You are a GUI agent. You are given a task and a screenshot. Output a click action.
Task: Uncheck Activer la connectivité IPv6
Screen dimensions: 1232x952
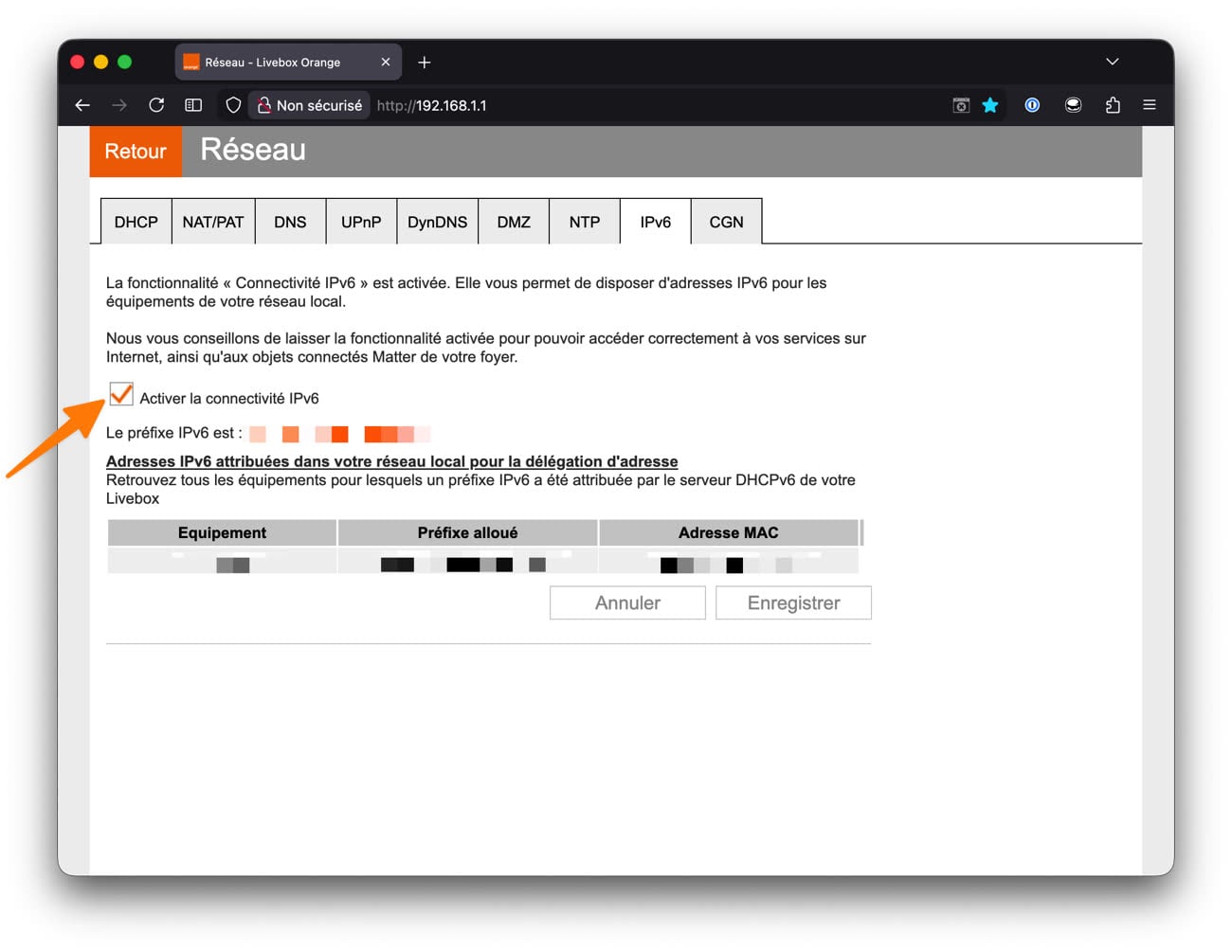tap(121, 395)
